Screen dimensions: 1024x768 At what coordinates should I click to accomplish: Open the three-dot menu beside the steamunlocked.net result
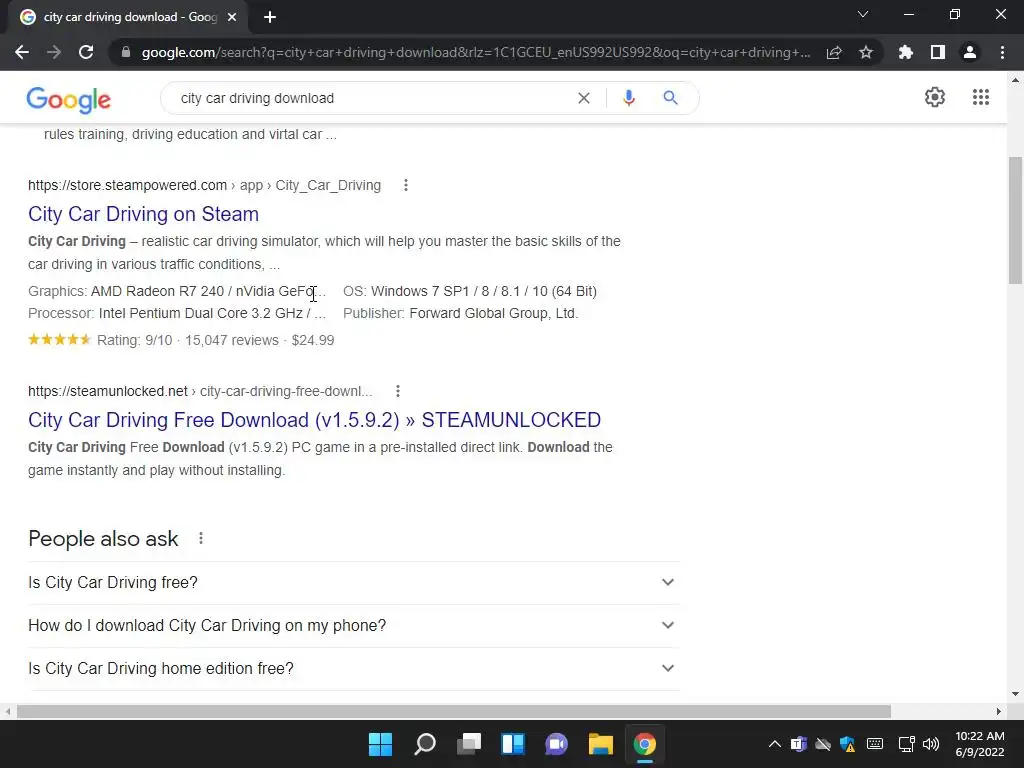click(398, 391)
